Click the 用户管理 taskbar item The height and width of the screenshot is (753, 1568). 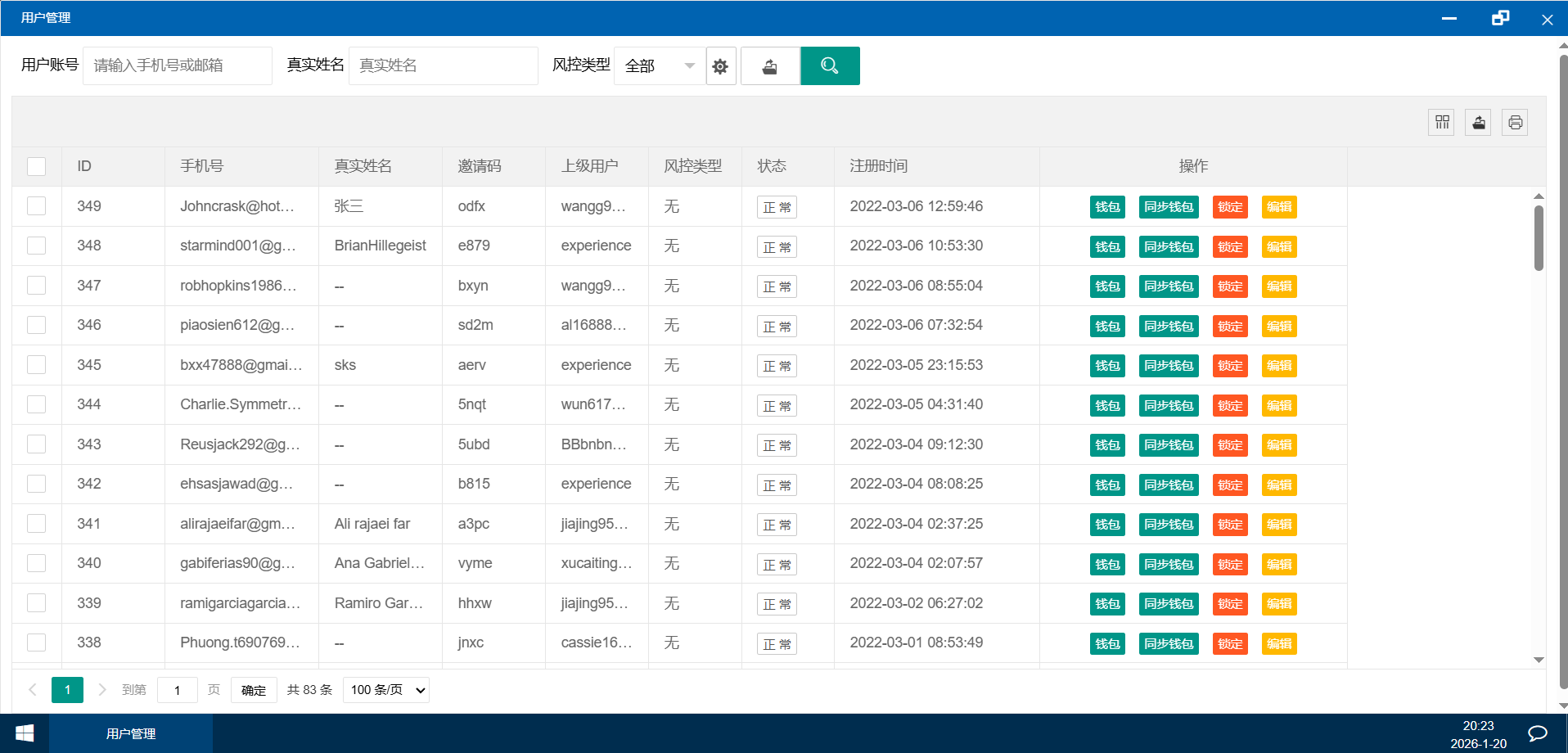(131, 733)
